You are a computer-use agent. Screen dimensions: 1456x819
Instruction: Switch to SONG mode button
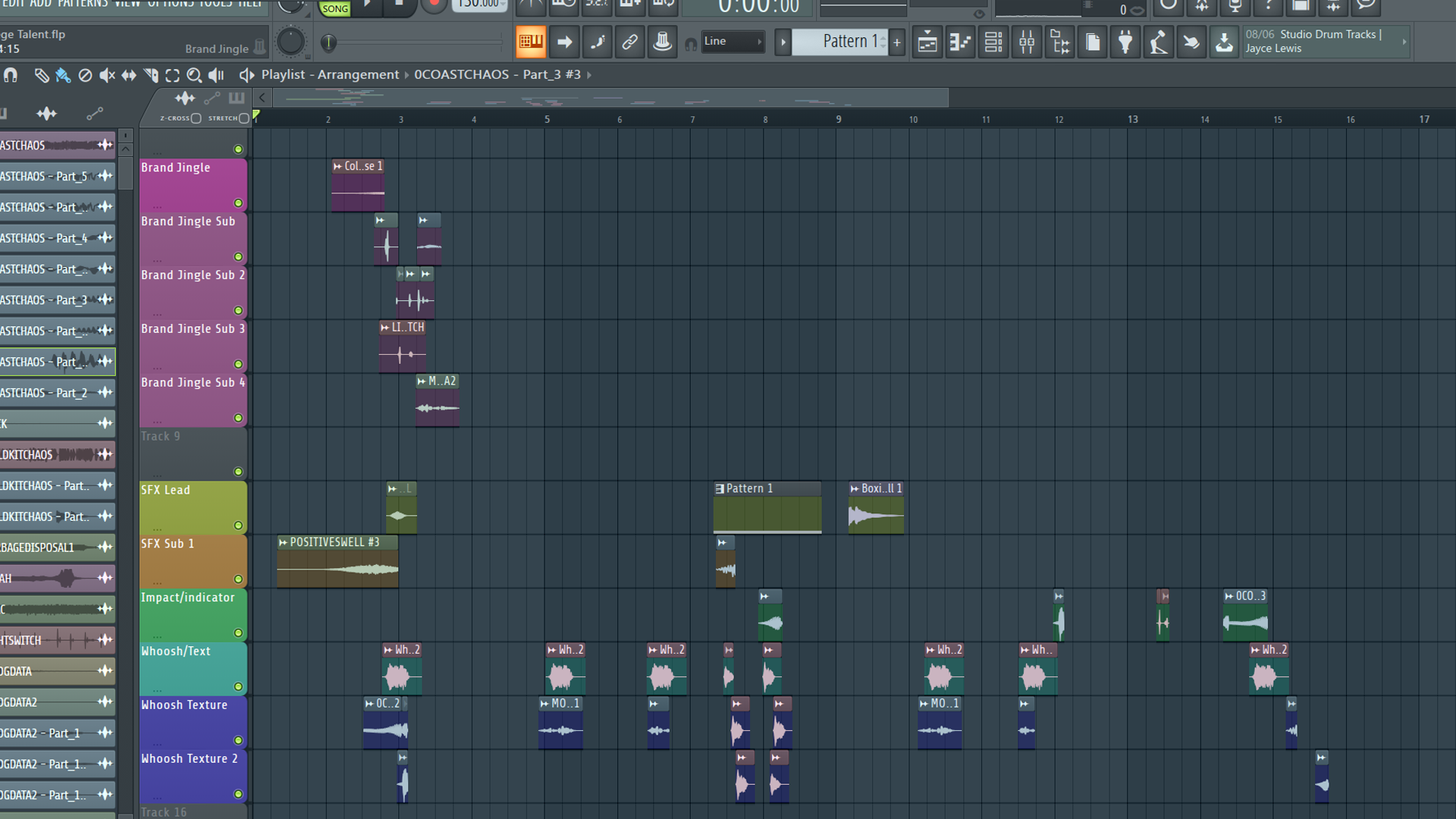pos(335,9)
